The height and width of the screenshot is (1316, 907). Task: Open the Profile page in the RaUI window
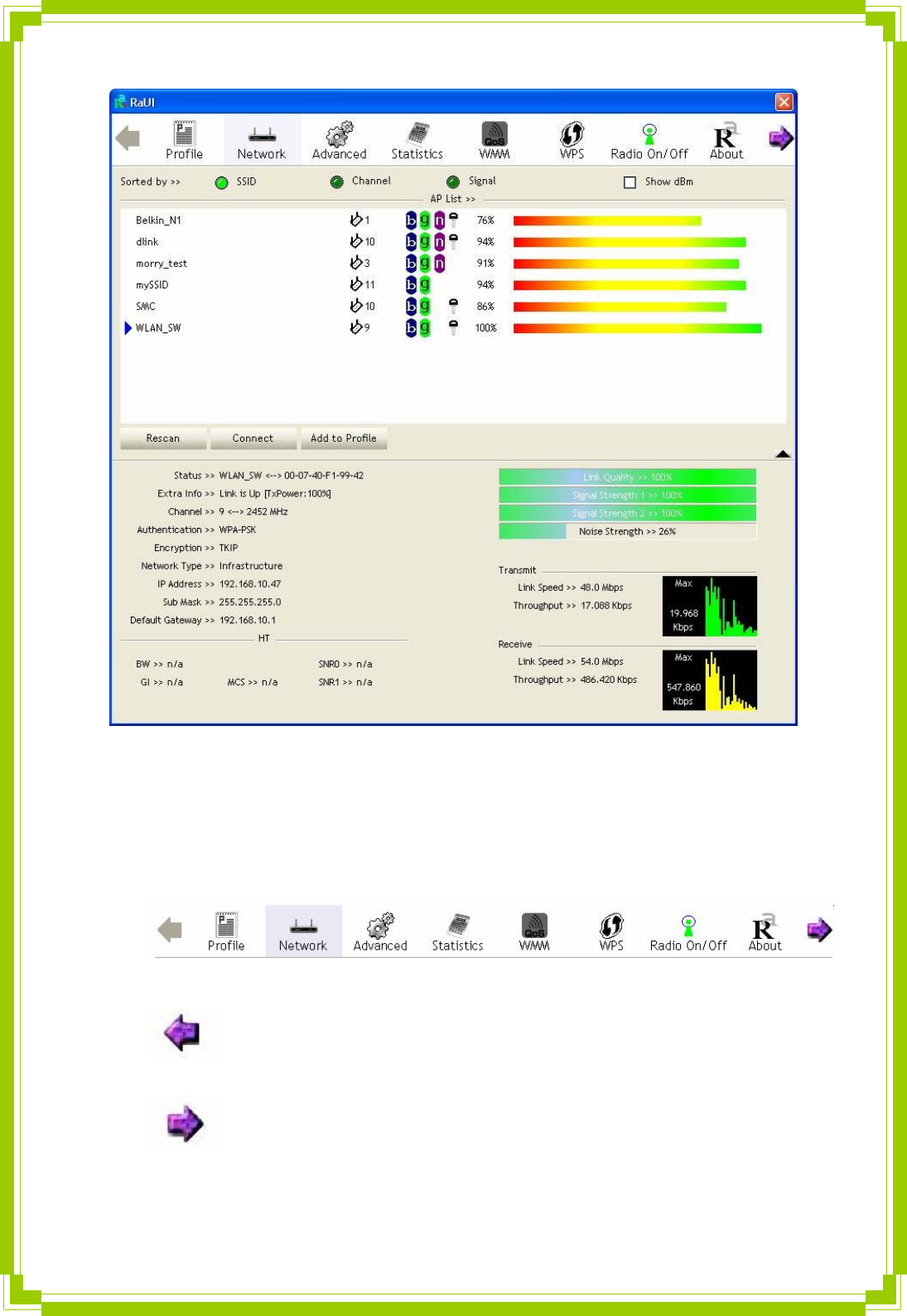184,140
